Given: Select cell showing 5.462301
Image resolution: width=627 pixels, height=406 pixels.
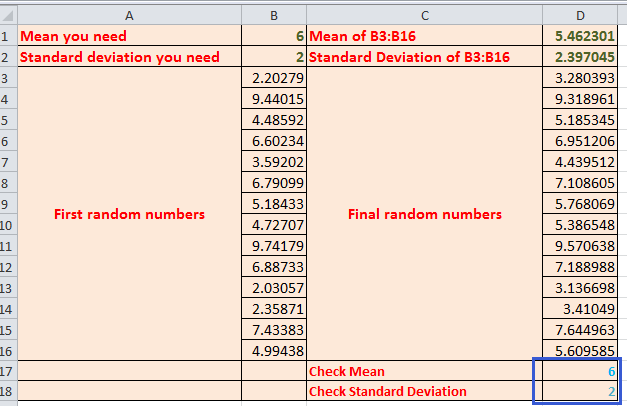Looking at the screenshot, I should coord(580,36).
